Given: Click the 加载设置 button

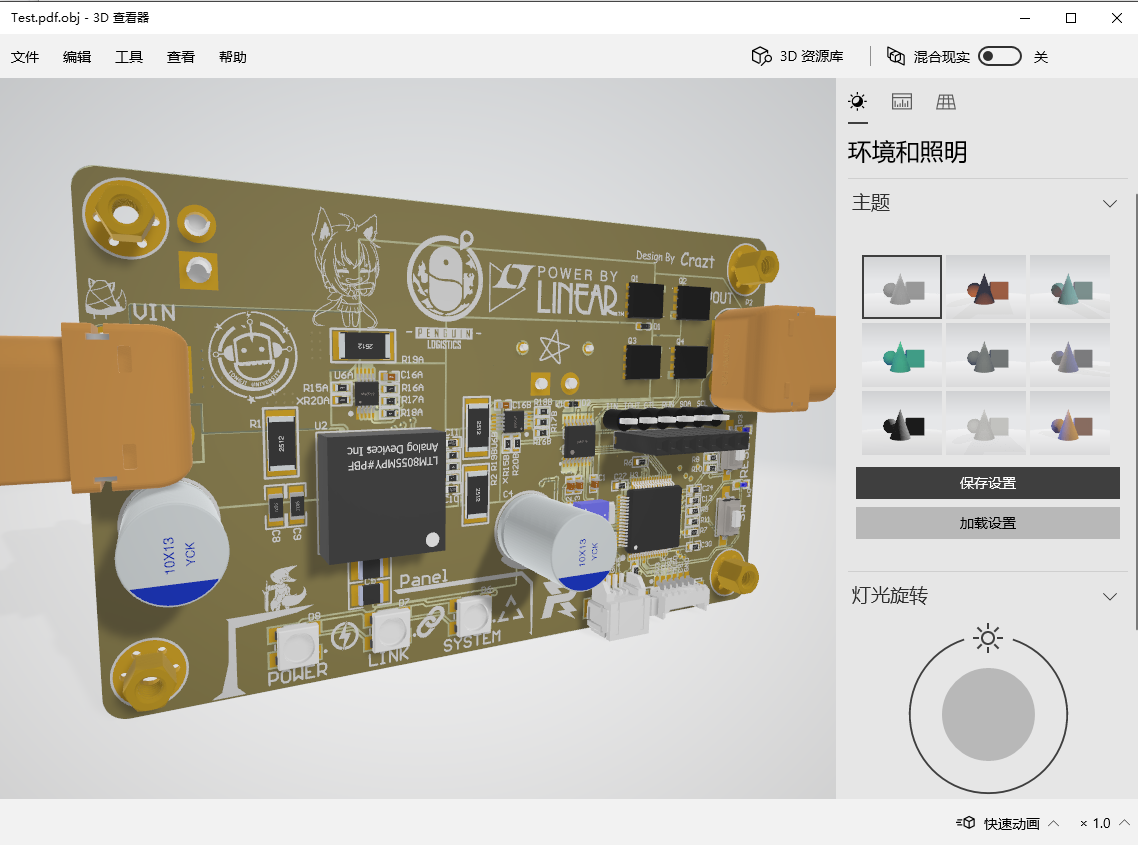Looking at the screenshot, I should point(988,523).
